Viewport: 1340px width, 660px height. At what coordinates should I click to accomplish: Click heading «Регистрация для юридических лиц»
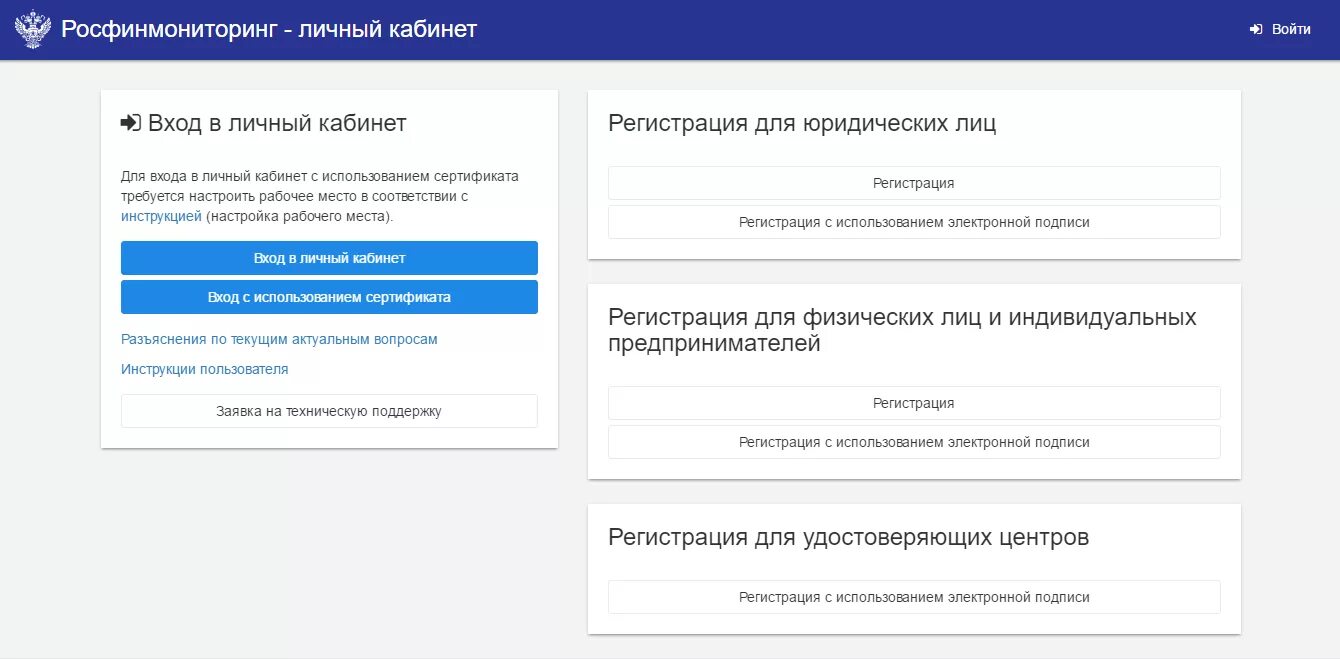pos(802,124)
